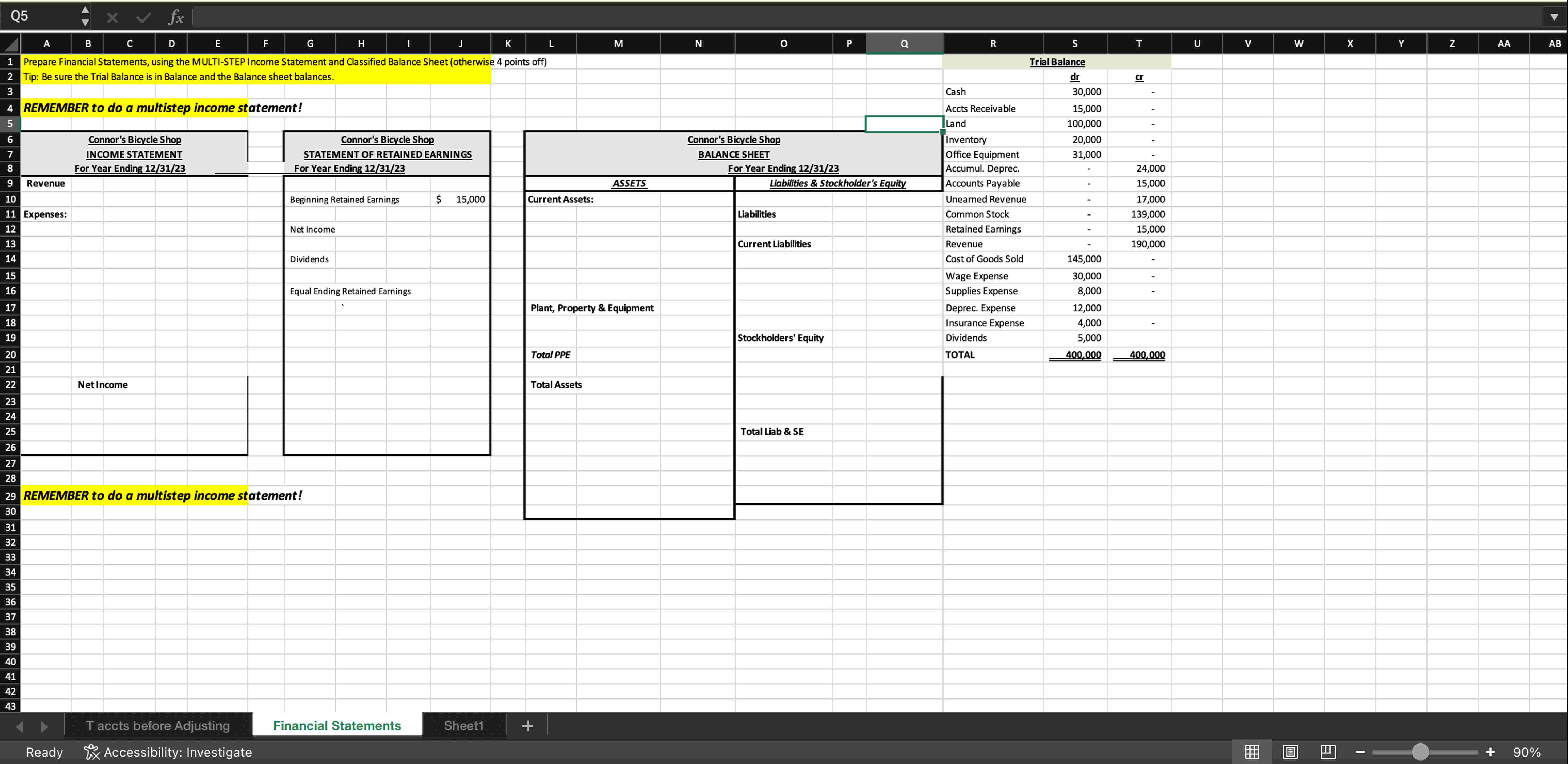Switch to the Sheet1 tab
1568x764 pixels.
click(x=464, y=725)
